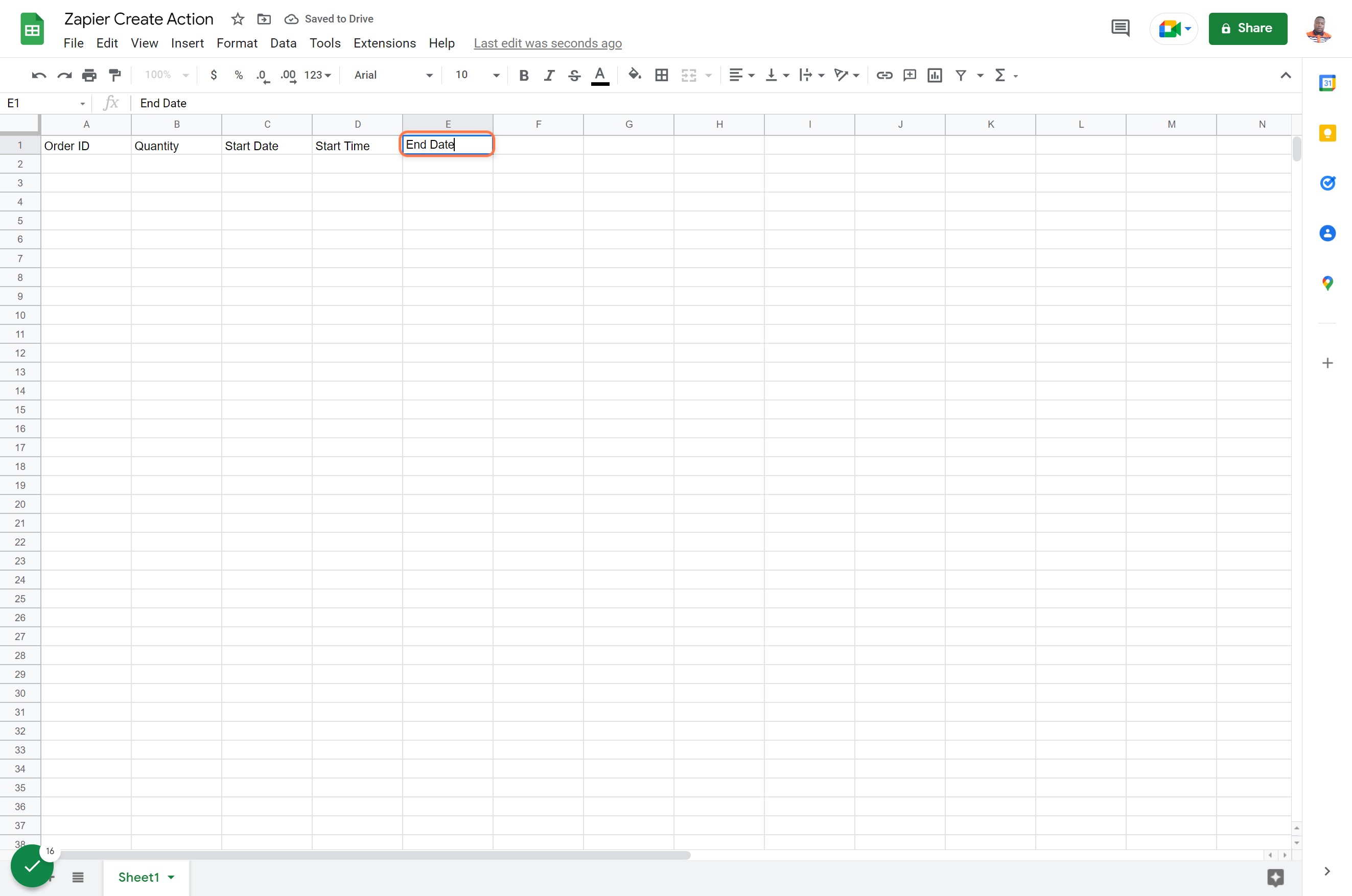1352x896 pixels.
Task: Open the Data menu
Action: (x=283, y=43)
